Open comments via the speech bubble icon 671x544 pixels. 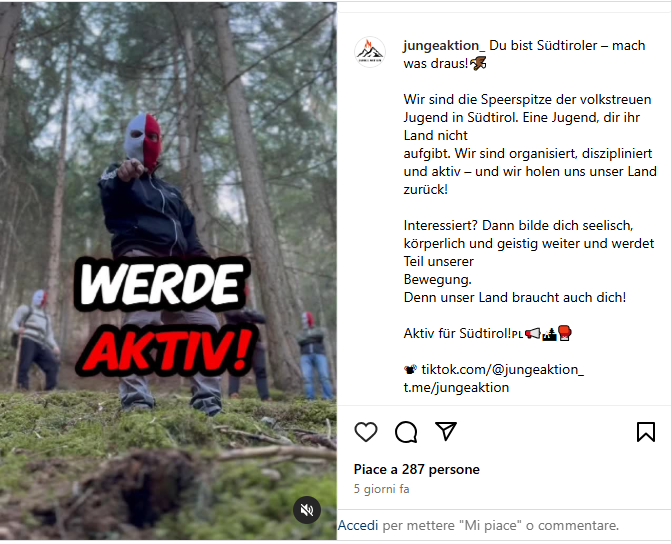click(406, 431)
